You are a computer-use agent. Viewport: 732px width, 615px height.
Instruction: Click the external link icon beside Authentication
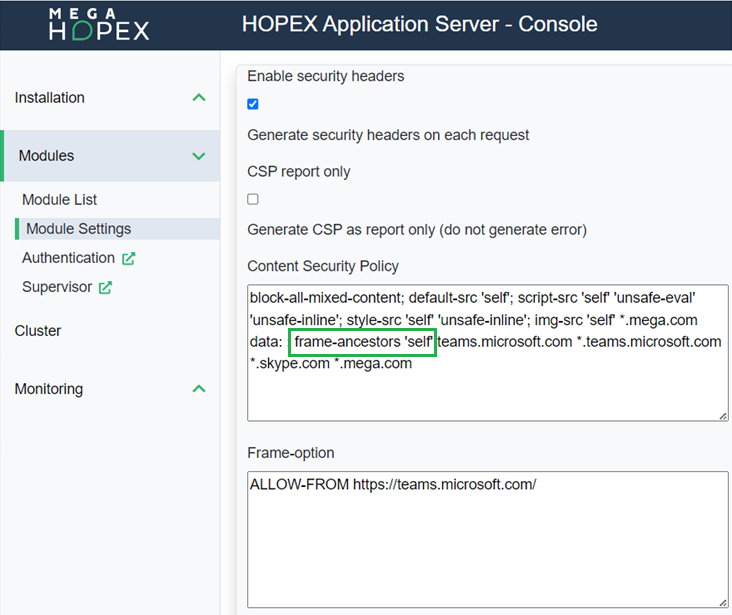[x=128, y=259]
